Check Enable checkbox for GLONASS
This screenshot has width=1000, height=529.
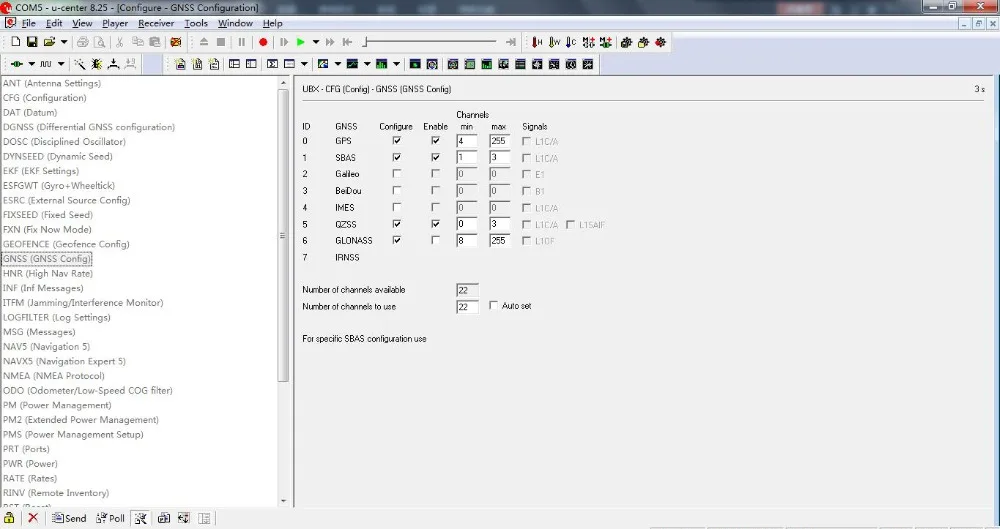(435, 240)
